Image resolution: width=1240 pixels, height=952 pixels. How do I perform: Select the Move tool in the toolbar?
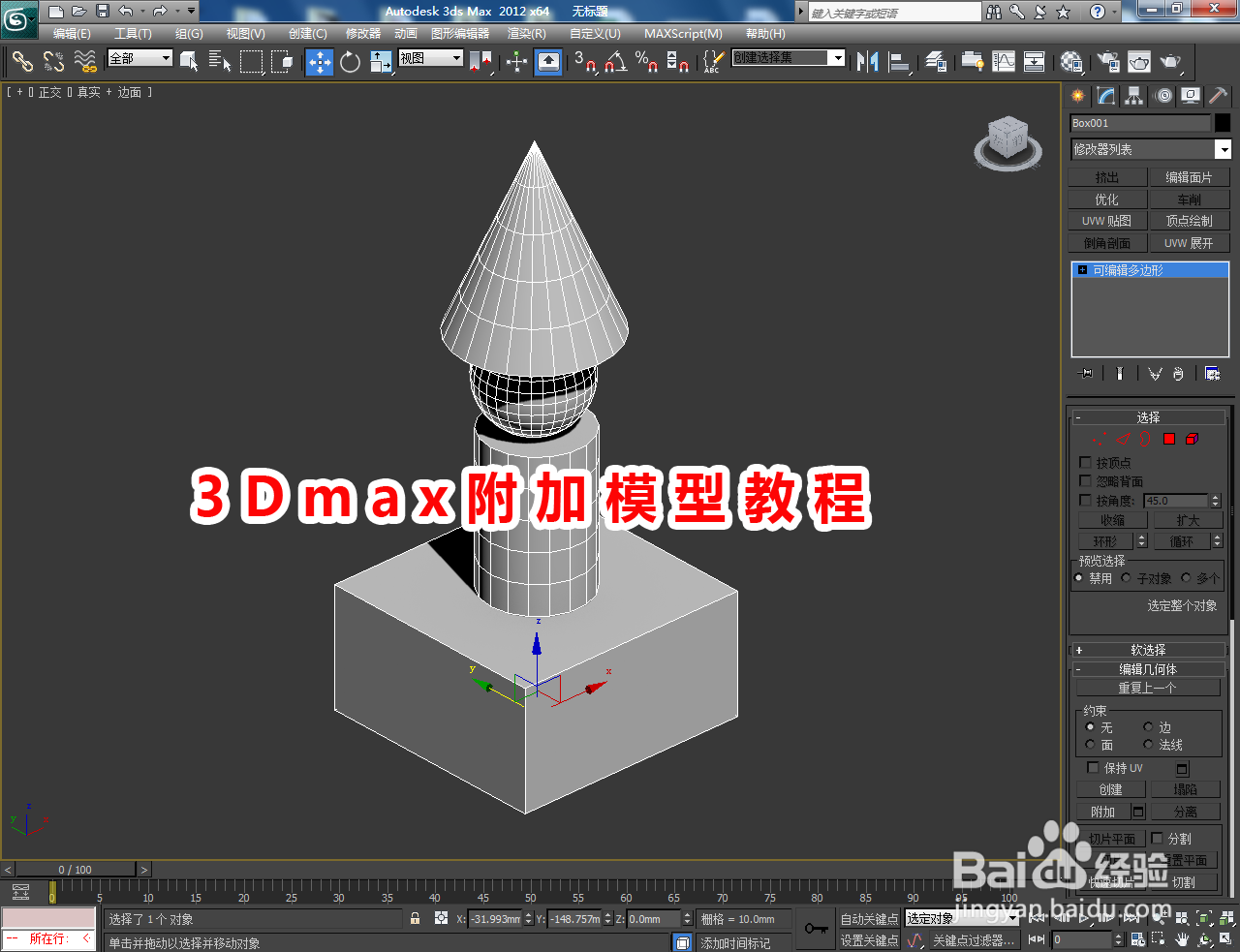tap(320, 62)
